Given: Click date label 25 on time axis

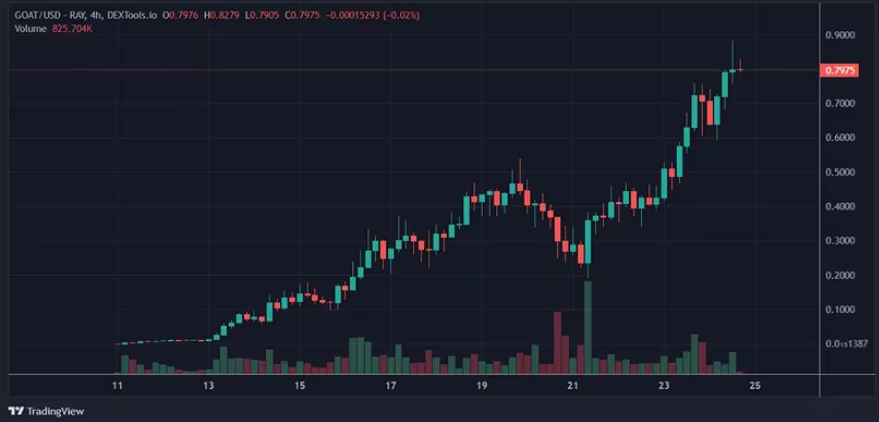Looking at the screenshot, I should (755, 386).
